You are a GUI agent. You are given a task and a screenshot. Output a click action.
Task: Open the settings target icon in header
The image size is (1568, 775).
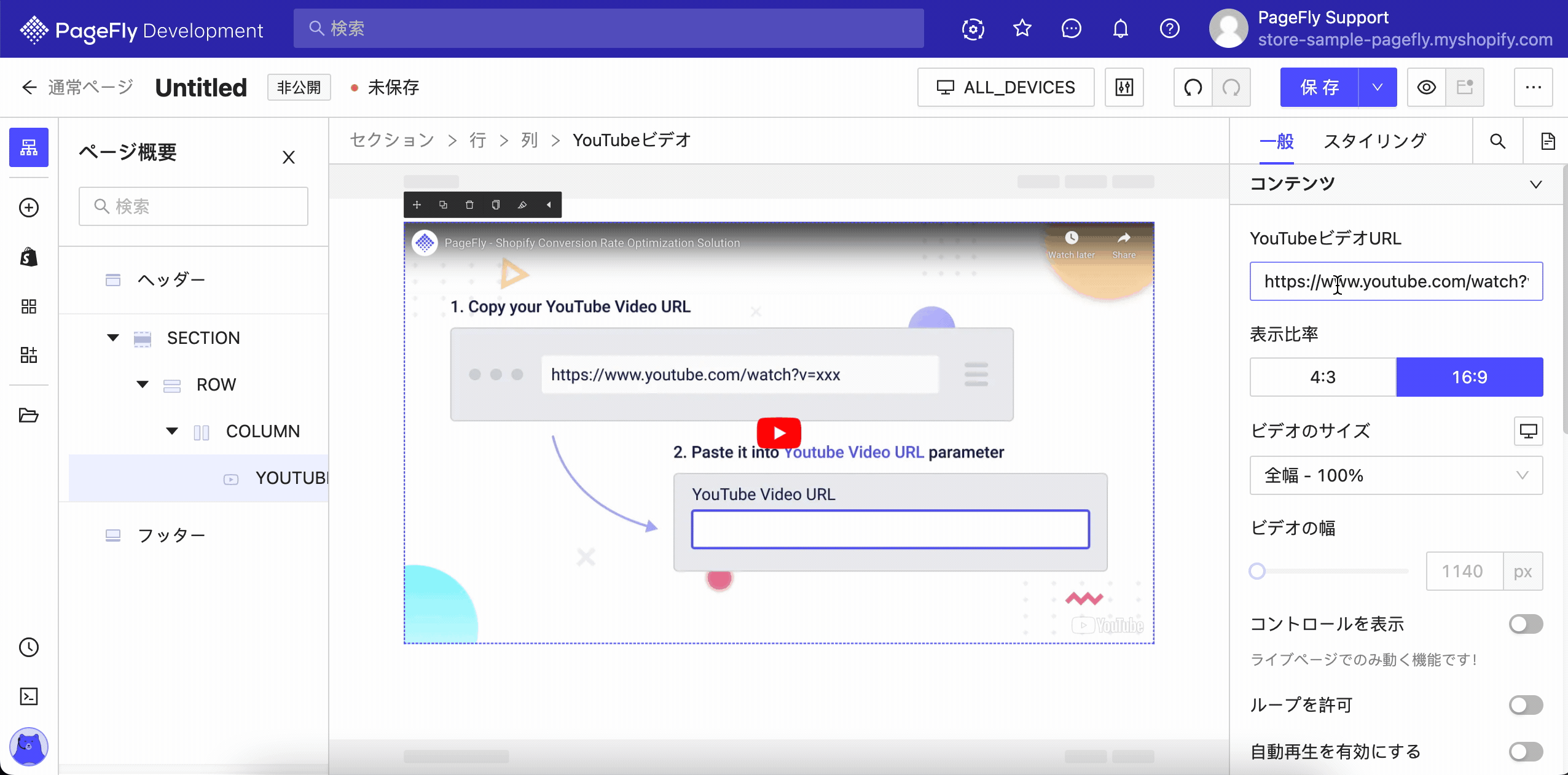tap(973, 29)
